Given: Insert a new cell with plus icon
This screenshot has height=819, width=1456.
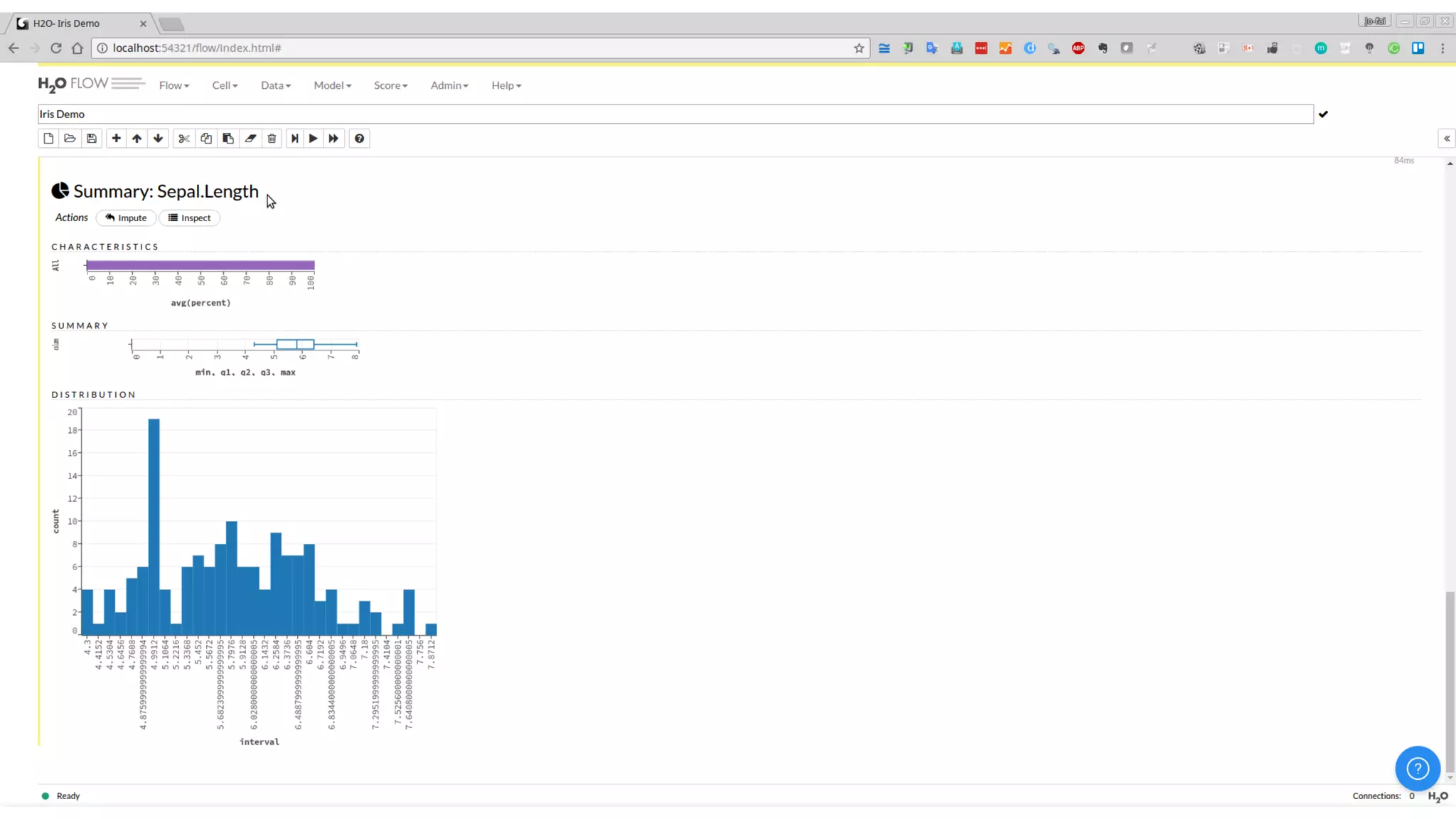Looking at the screenshot, I should (116, 139).
